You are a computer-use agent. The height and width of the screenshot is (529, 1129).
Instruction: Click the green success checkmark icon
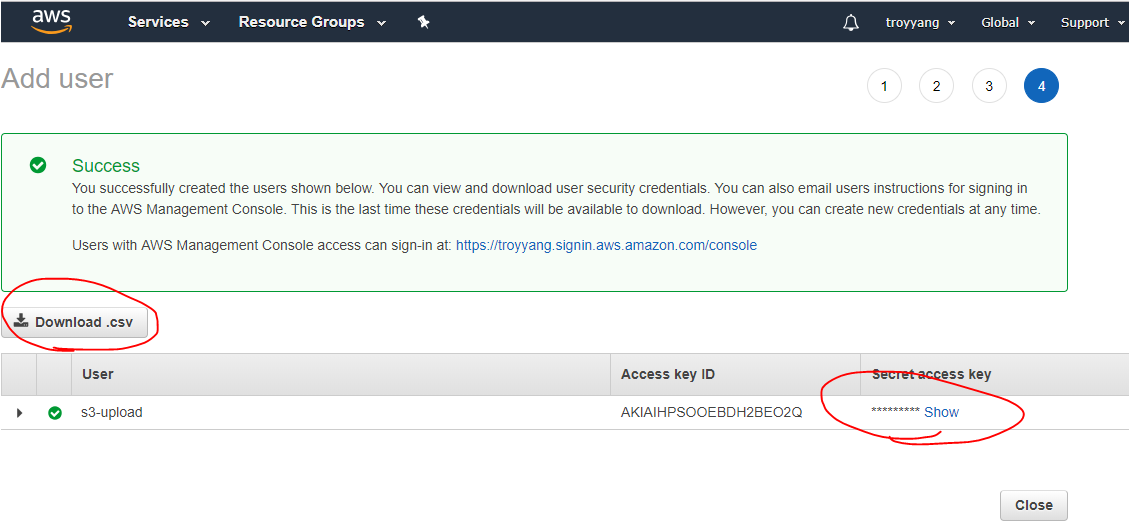[x=38, y=165]
